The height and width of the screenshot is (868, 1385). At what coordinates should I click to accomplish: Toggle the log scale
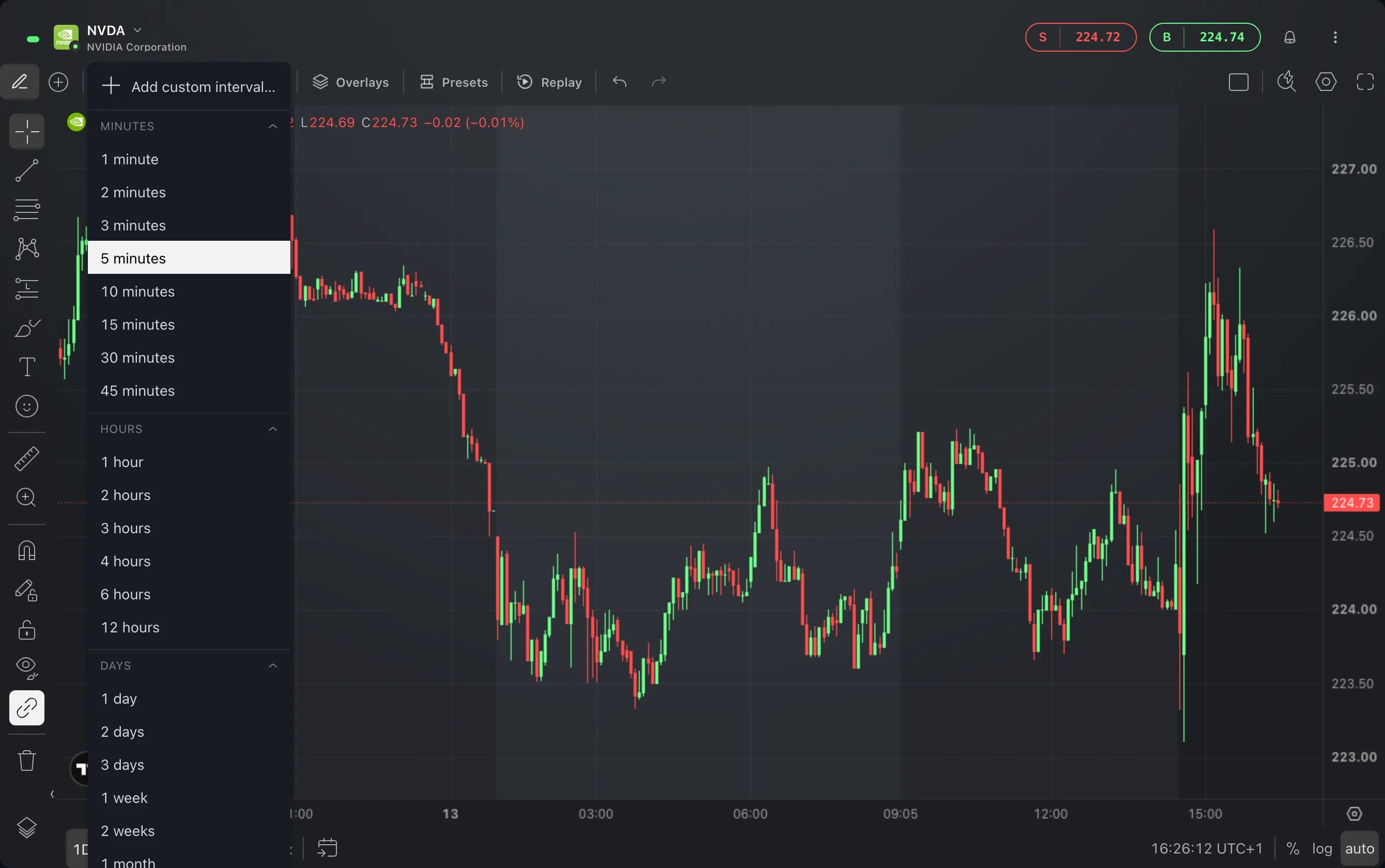coord(1322,848)
